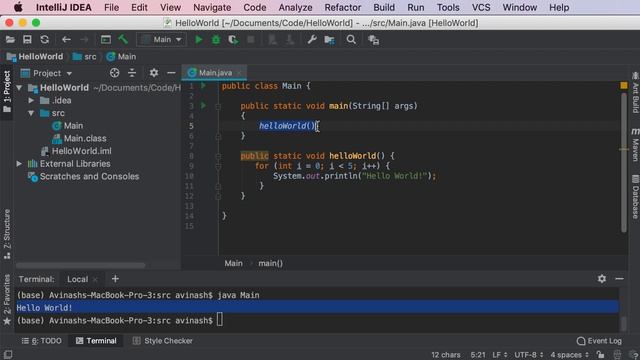Select Main.class in project tree
This screenshot has width=640, height=360.
pos(79,138)
